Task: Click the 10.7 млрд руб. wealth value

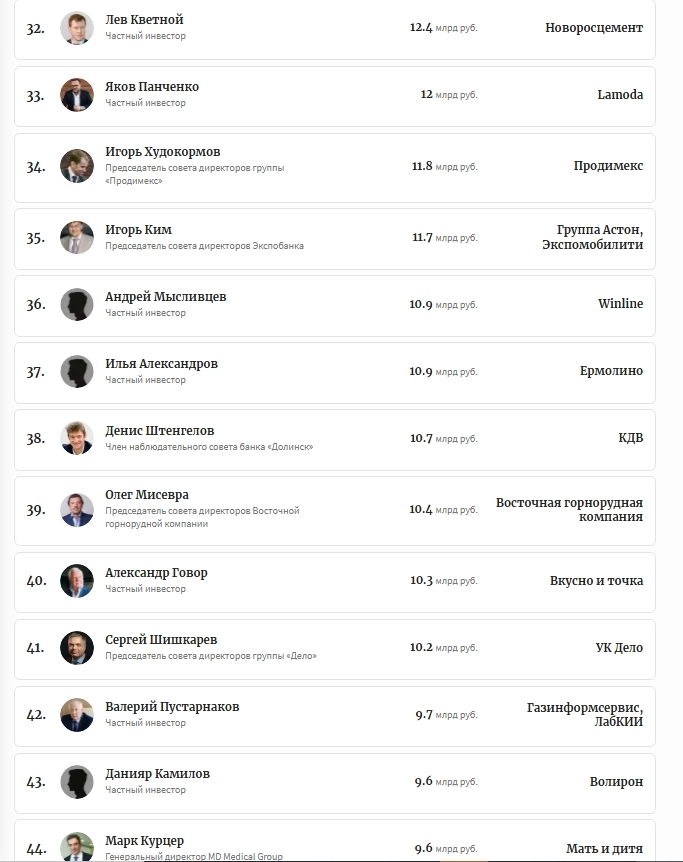Action: (x=443, y=438)
